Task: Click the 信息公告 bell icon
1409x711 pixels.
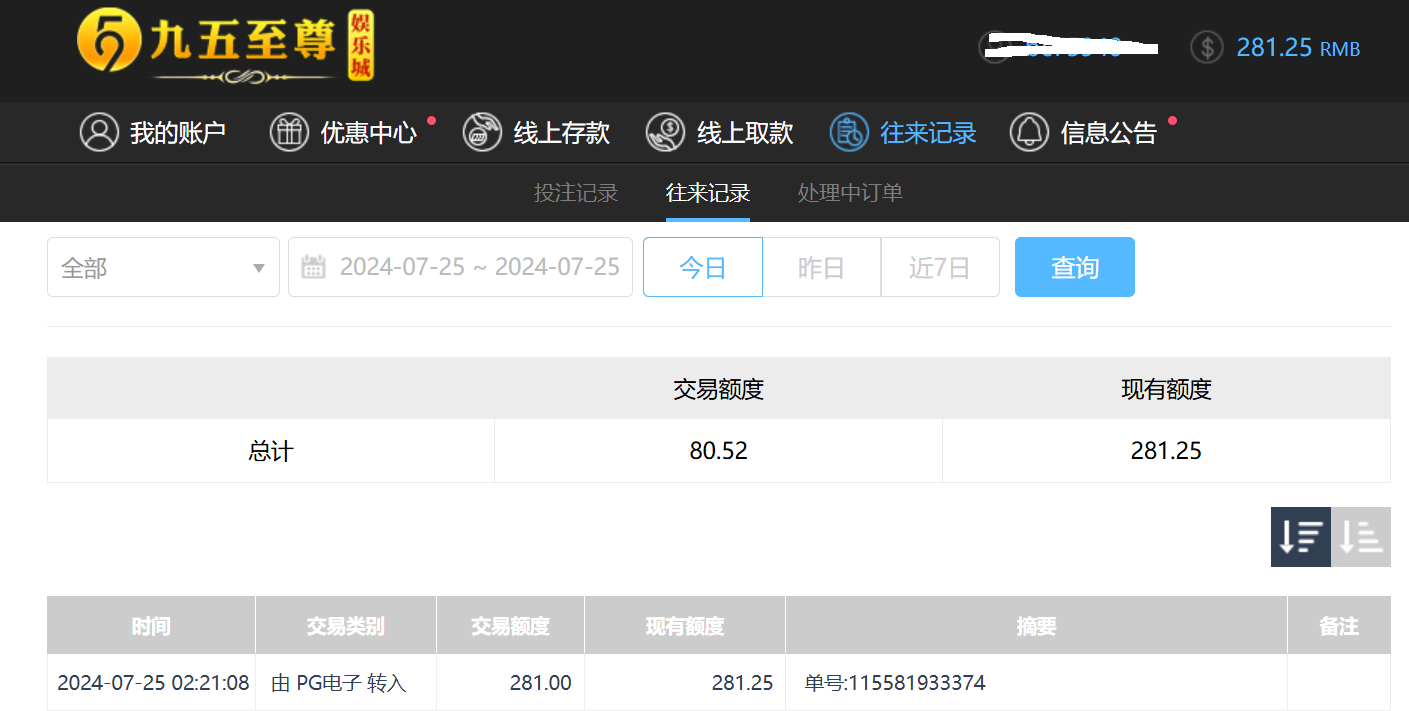Action: click(1029, 132)
